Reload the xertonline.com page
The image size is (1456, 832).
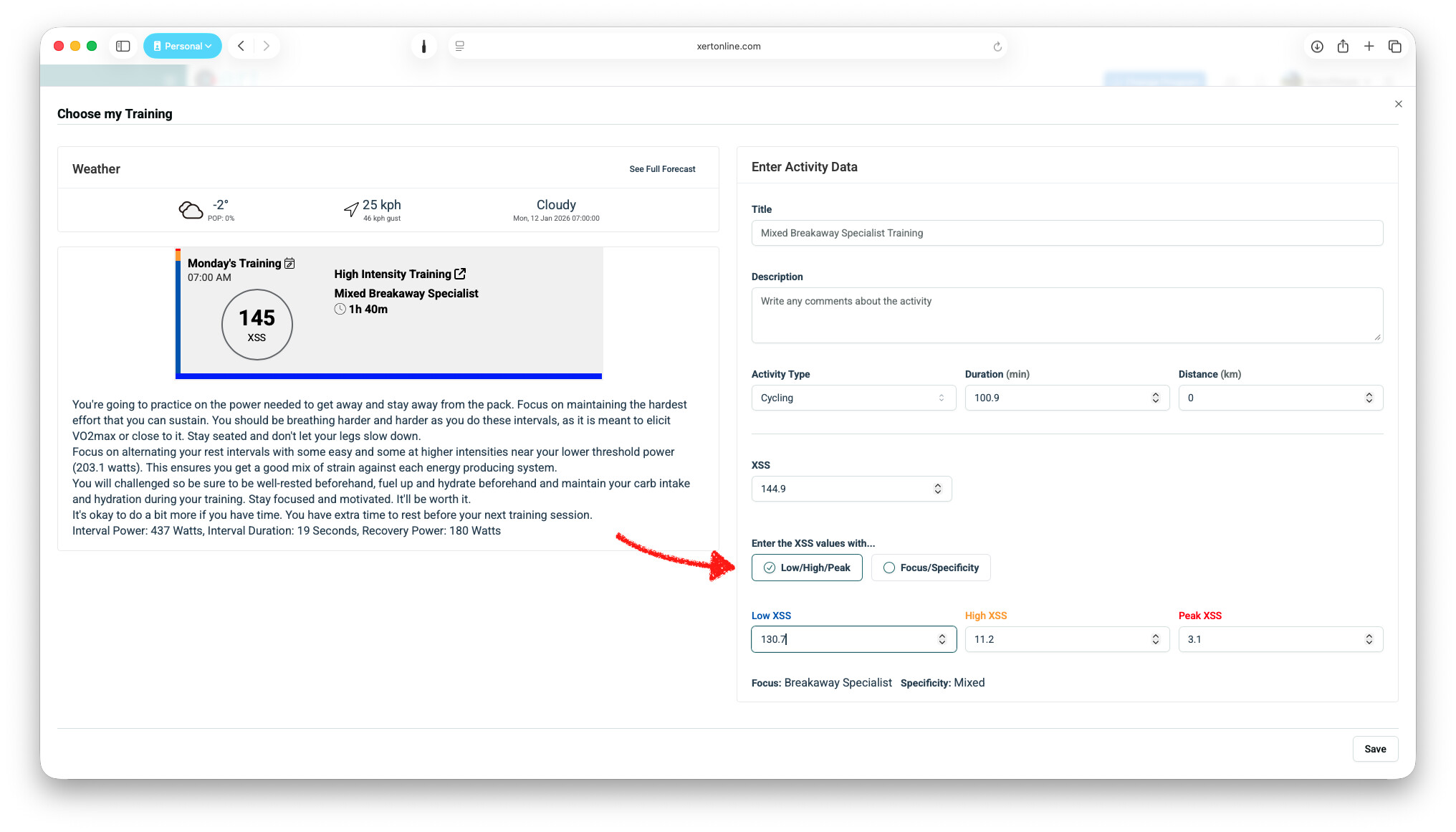coord(997,47)
